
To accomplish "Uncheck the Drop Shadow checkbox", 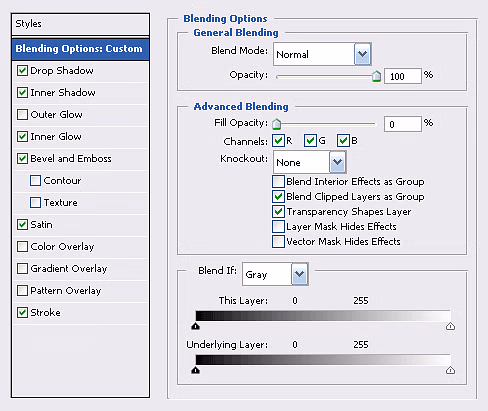I will [x=22, y=71].
